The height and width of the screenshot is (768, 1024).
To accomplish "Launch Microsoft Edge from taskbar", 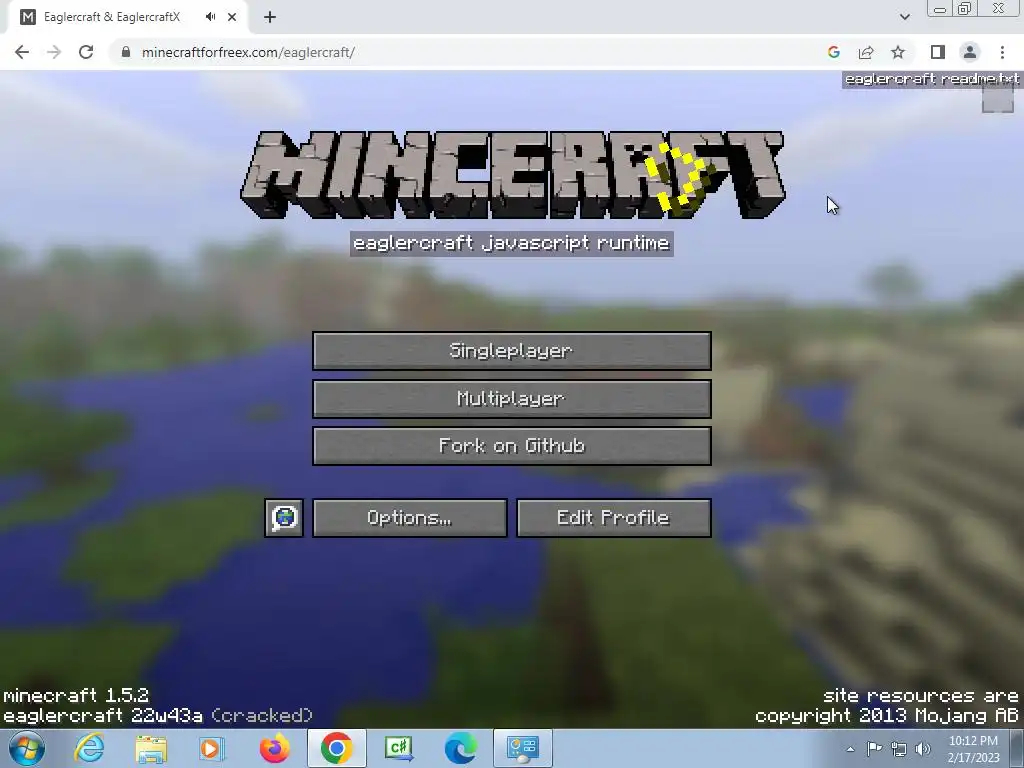I will 460,748.
